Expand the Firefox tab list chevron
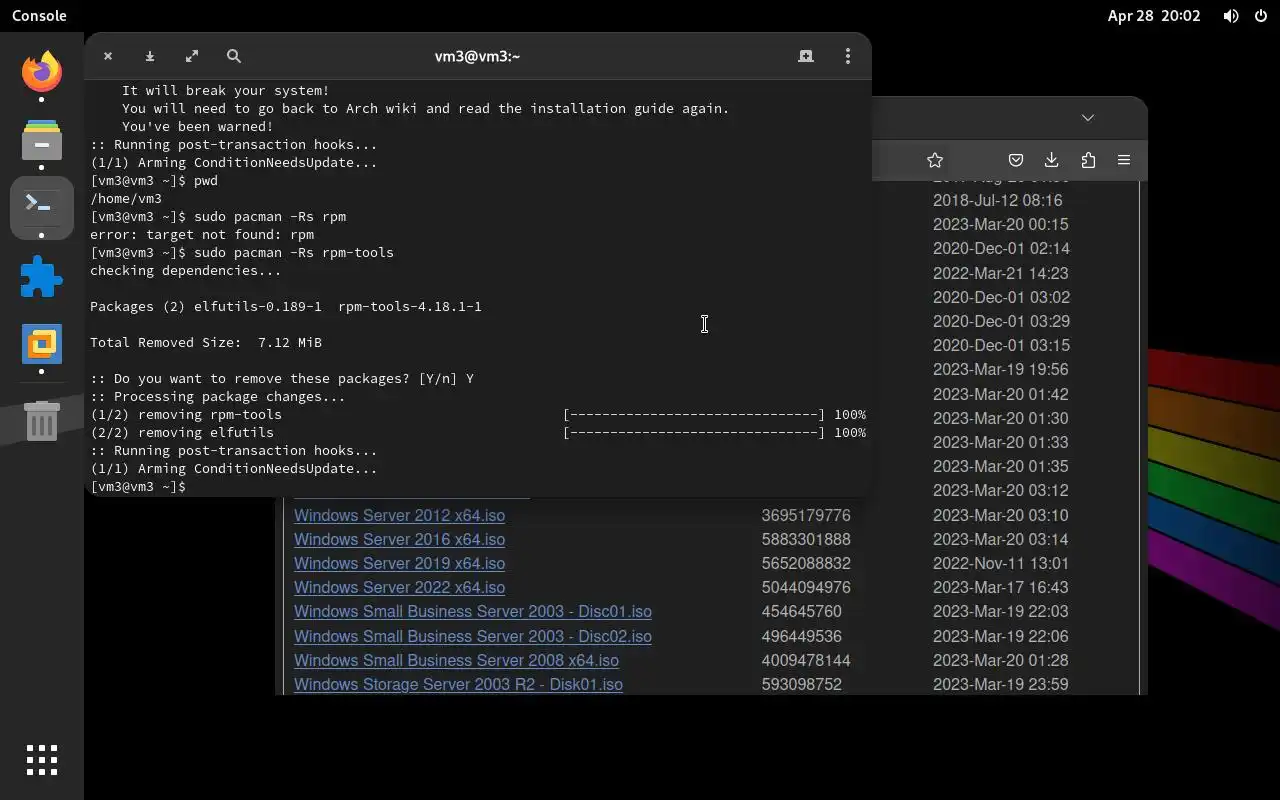Screen dimensions: 1280x800 1088,117
